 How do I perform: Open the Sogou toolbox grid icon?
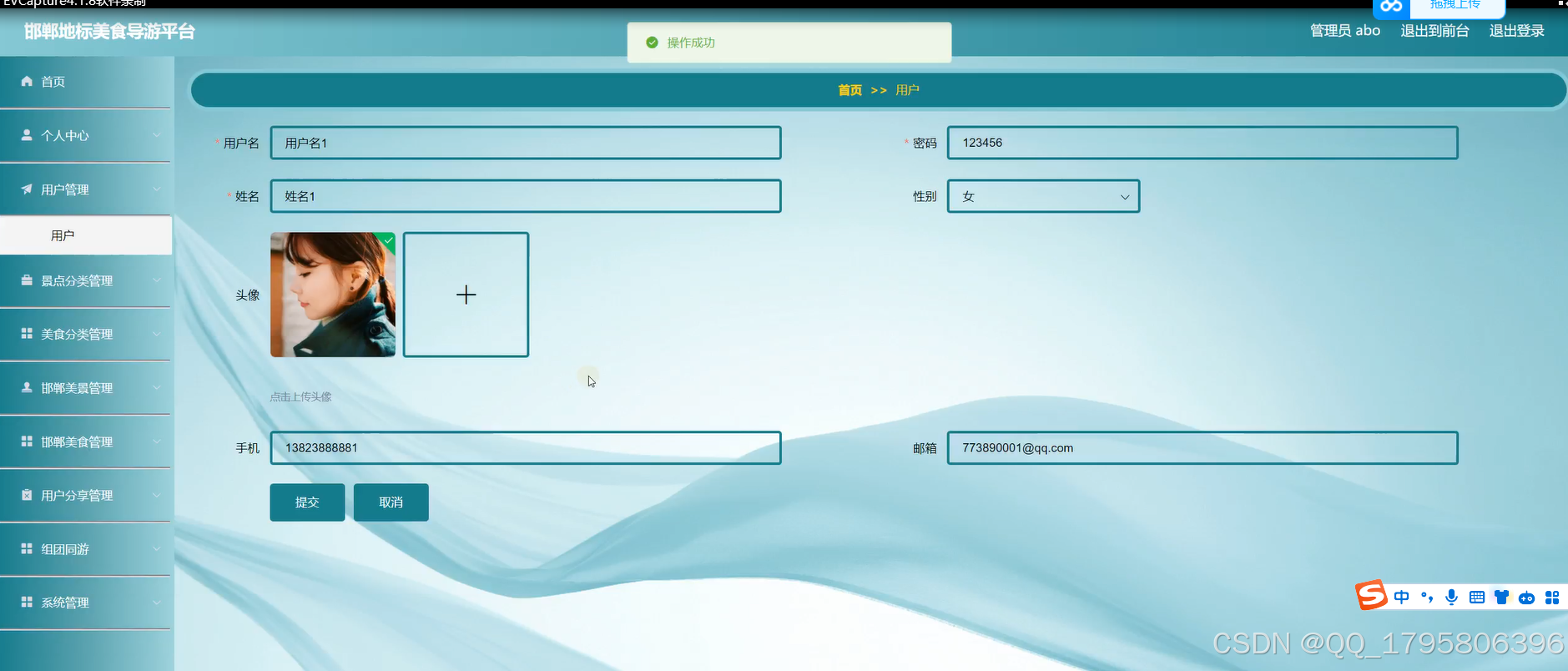(x=1552, y=597)
